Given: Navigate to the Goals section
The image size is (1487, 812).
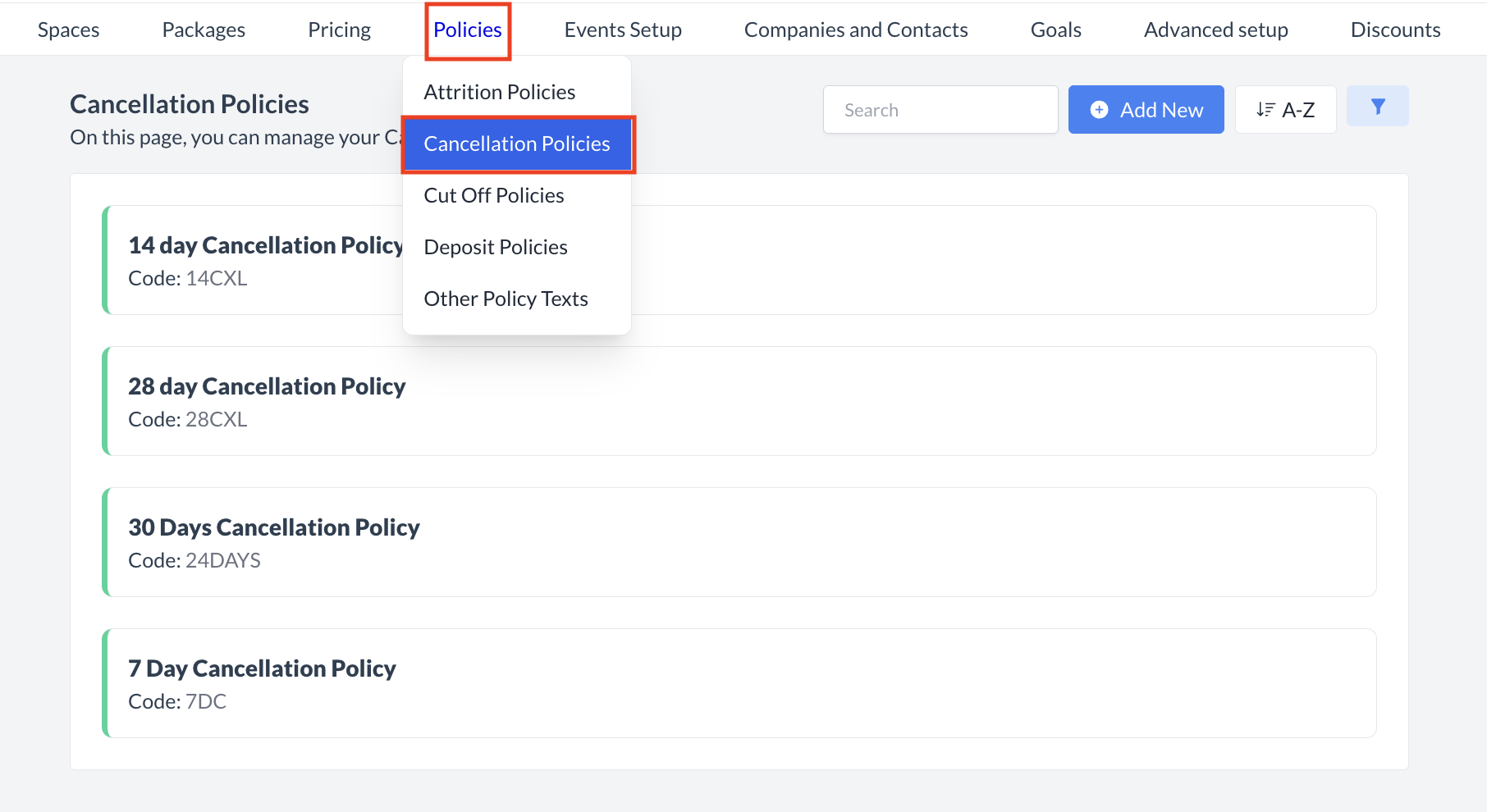Looking at the screenshot, I should (x=1055, y=30).
